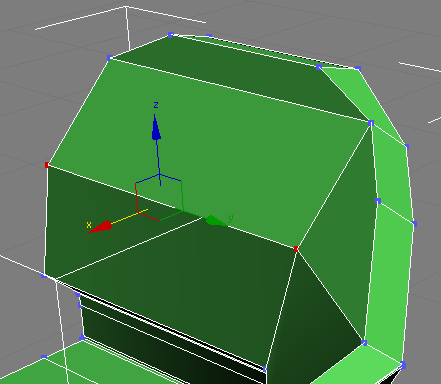Viewport: 441px width, 384px height.
Task: Select the leftmost blue vertex on the top edge
Action: pyautogui.click(x=171, y=35)
